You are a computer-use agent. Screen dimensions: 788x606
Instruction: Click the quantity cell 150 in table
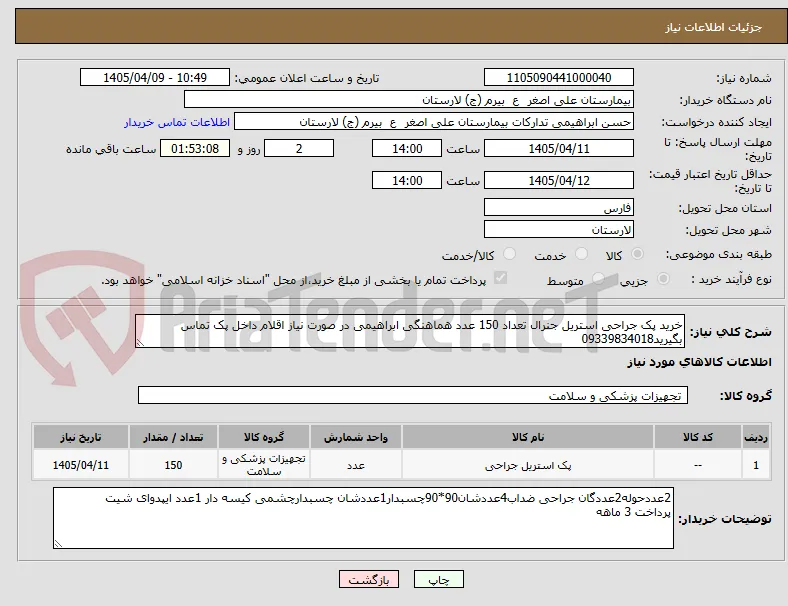click(173, 465)
